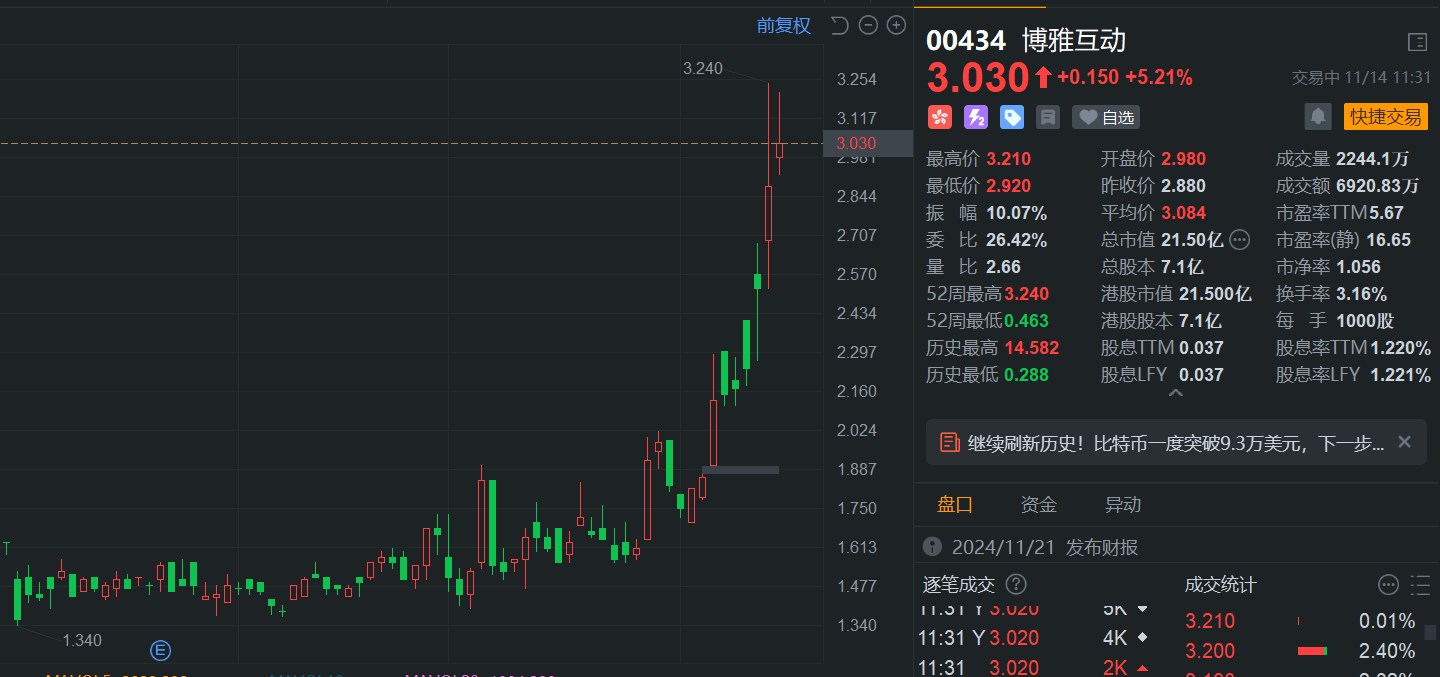Open more options next to 总市值
Viewport: 1440px width, 677px height.
(x=1239, y=240)
